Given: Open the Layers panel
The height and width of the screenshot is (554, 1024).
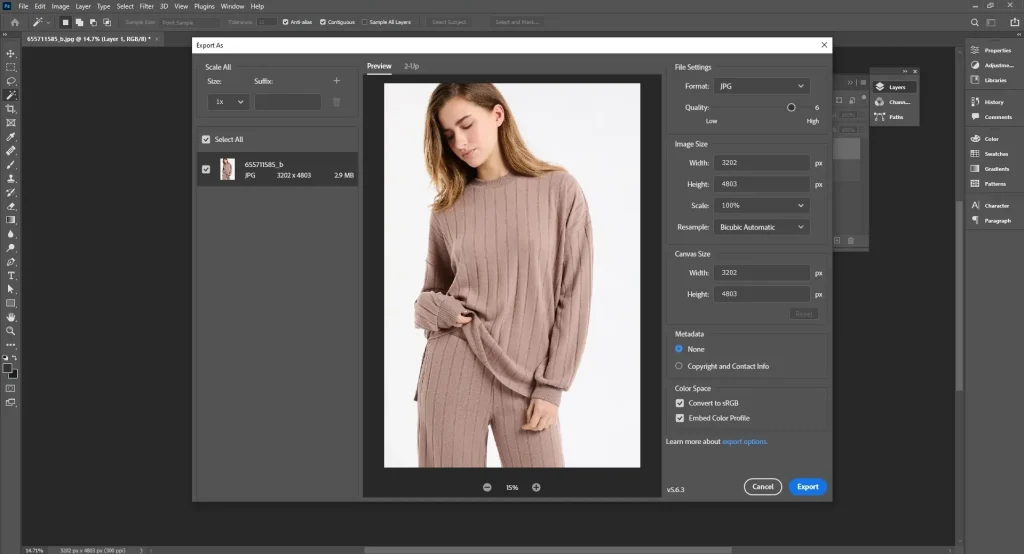Looking at the screenshot, I should 891,87.
